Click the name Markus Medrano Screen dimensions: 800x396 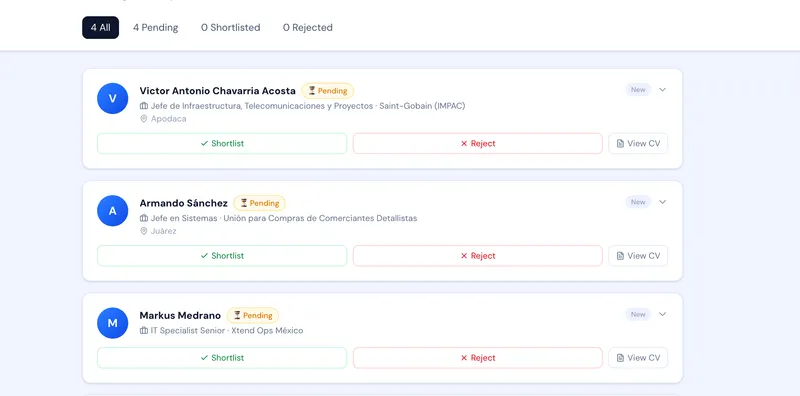tap(180, 315)
